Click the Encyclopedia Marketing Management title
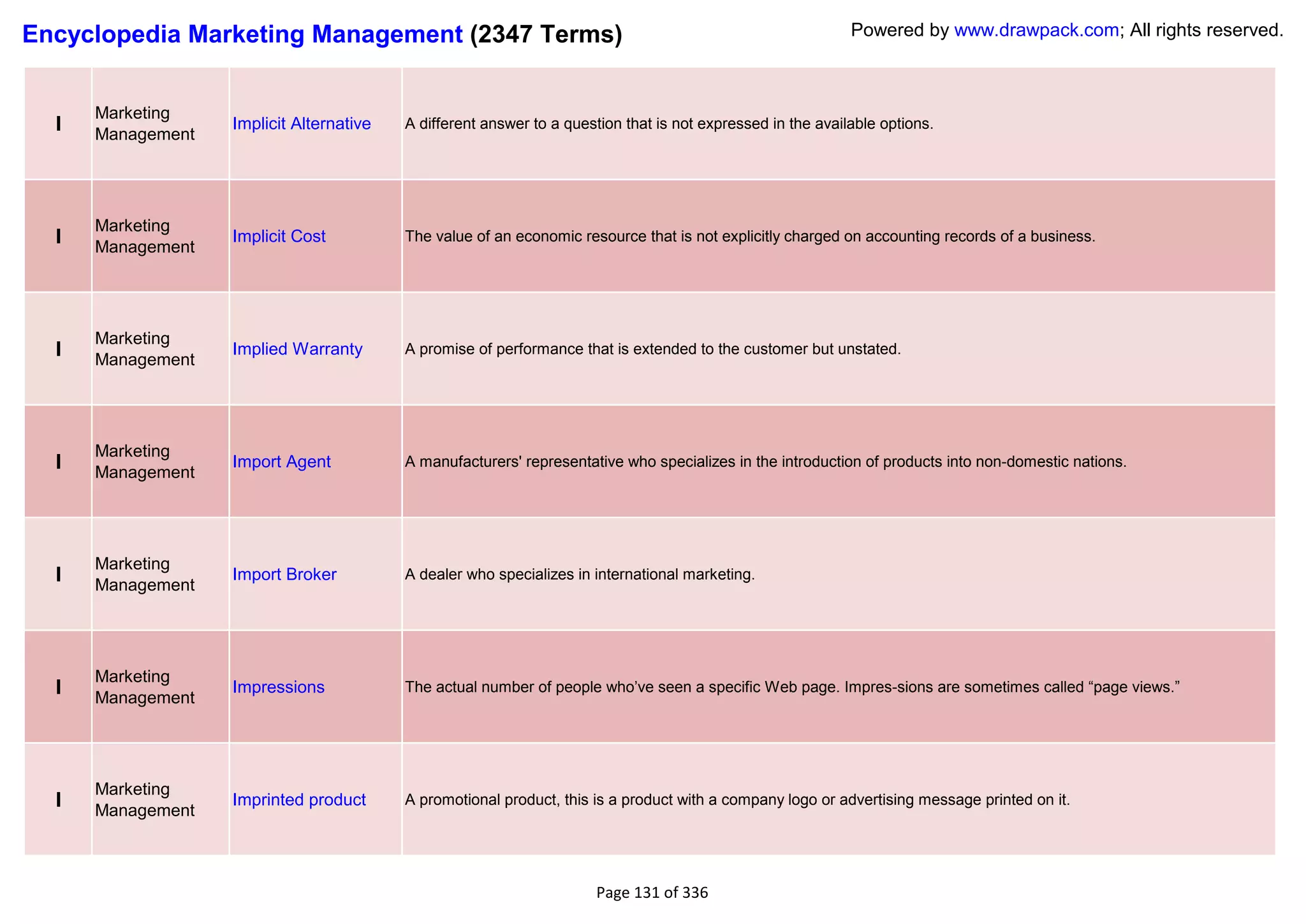This screenshot has height=924, width=1306. pos(242,34)
